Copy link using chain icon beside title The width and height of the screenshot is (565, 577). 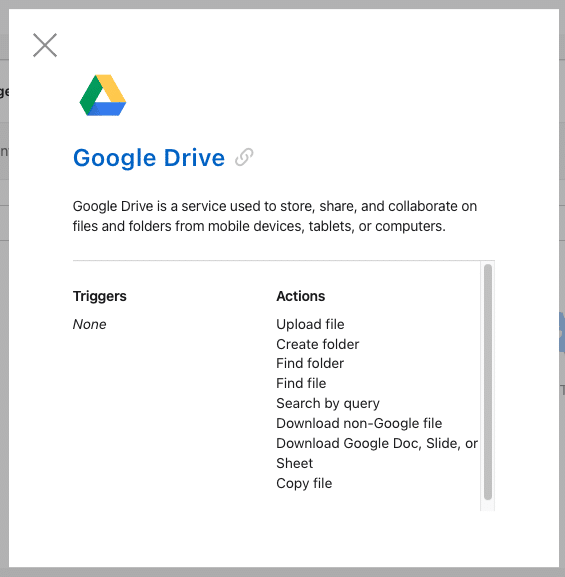244,157
